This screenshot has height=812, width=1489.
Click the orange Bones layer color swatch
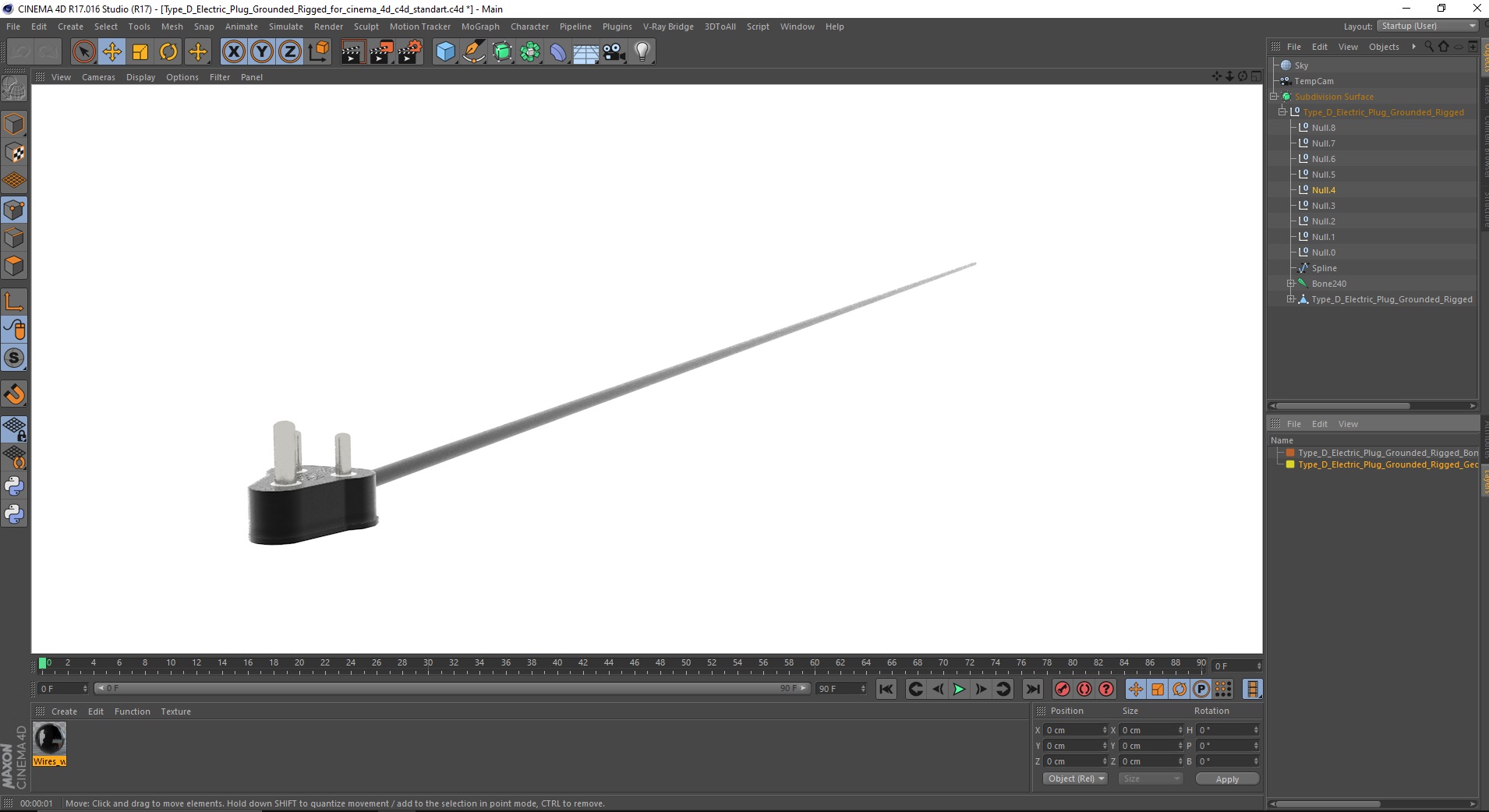(x=1290, y=453)
